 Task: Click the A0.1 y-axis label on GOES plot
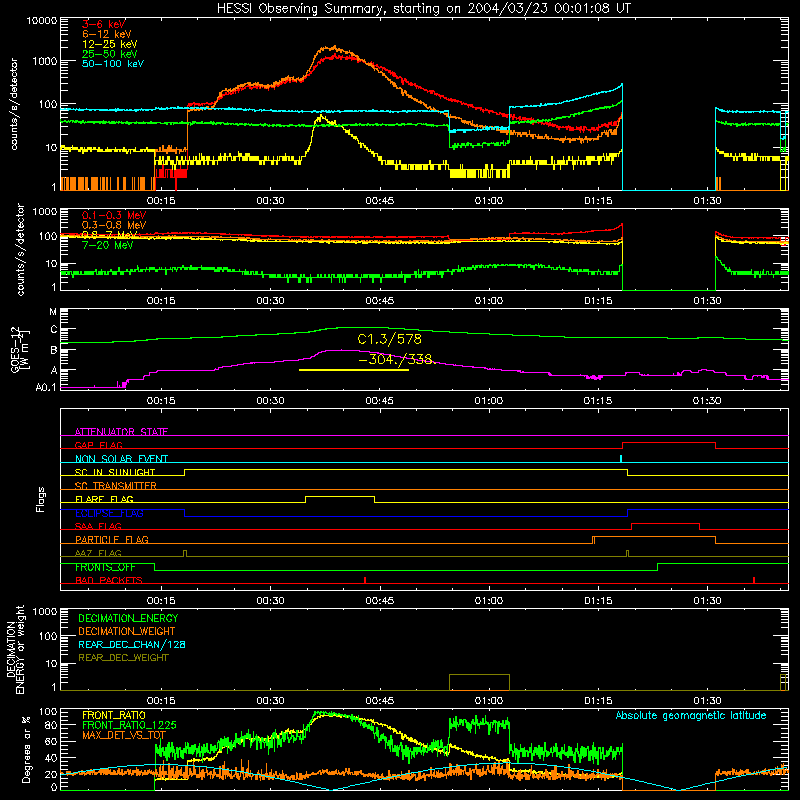[46, 388]
